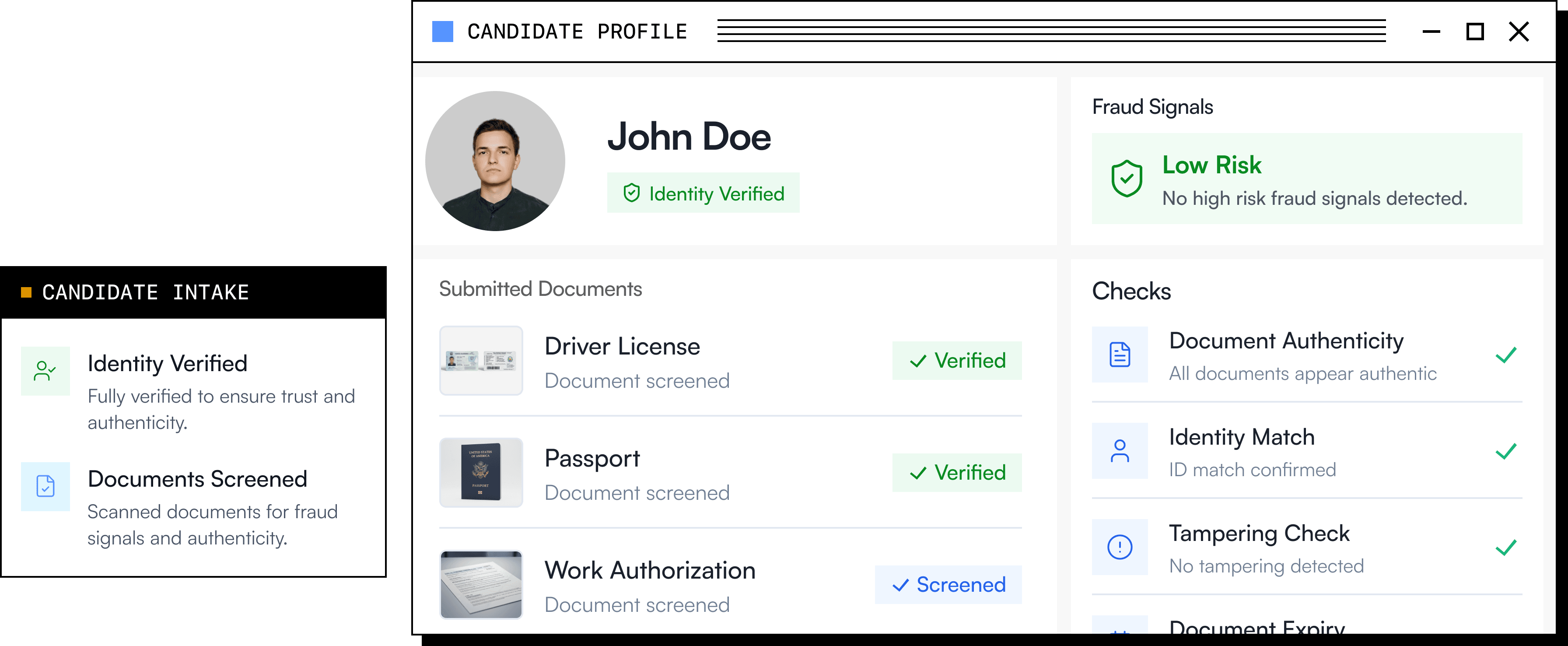The image size is (1568, 646).
Task: Click the Work Authorization Screened badge
Action: coord(948,584)
